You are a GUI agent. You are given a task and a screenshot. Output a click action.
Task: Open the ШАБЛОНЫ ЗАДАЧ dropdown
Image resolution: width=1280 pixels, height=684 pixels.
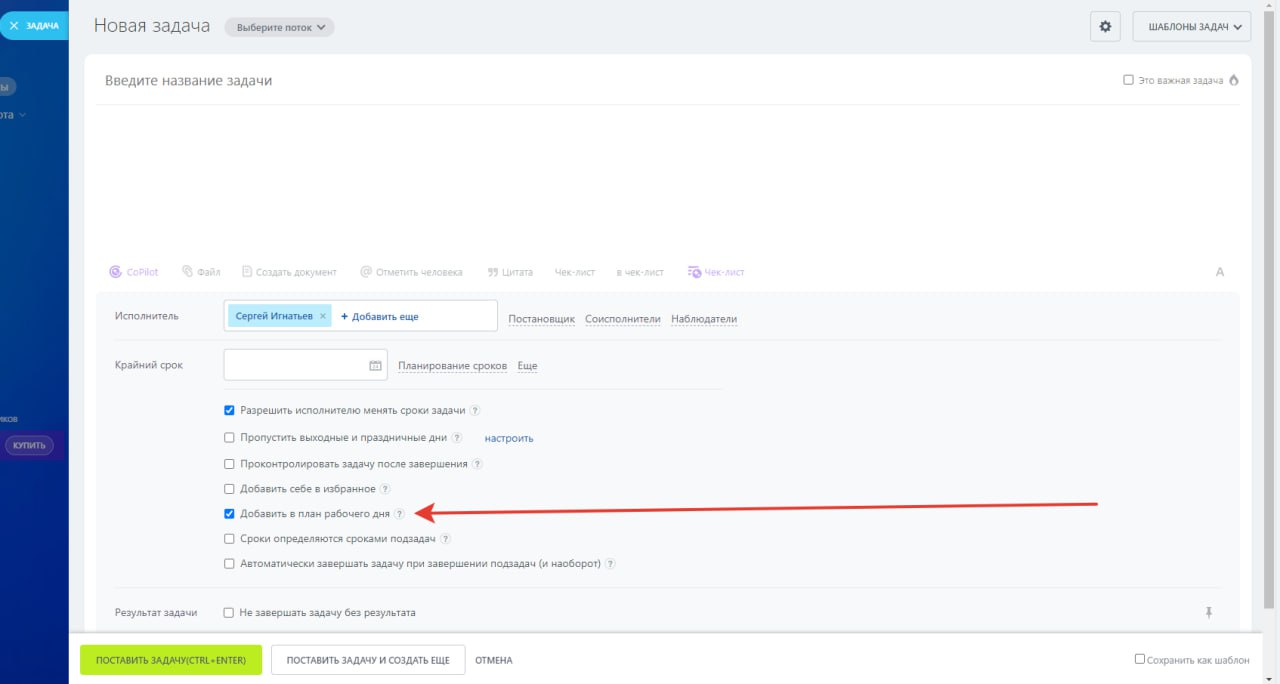1192,27
